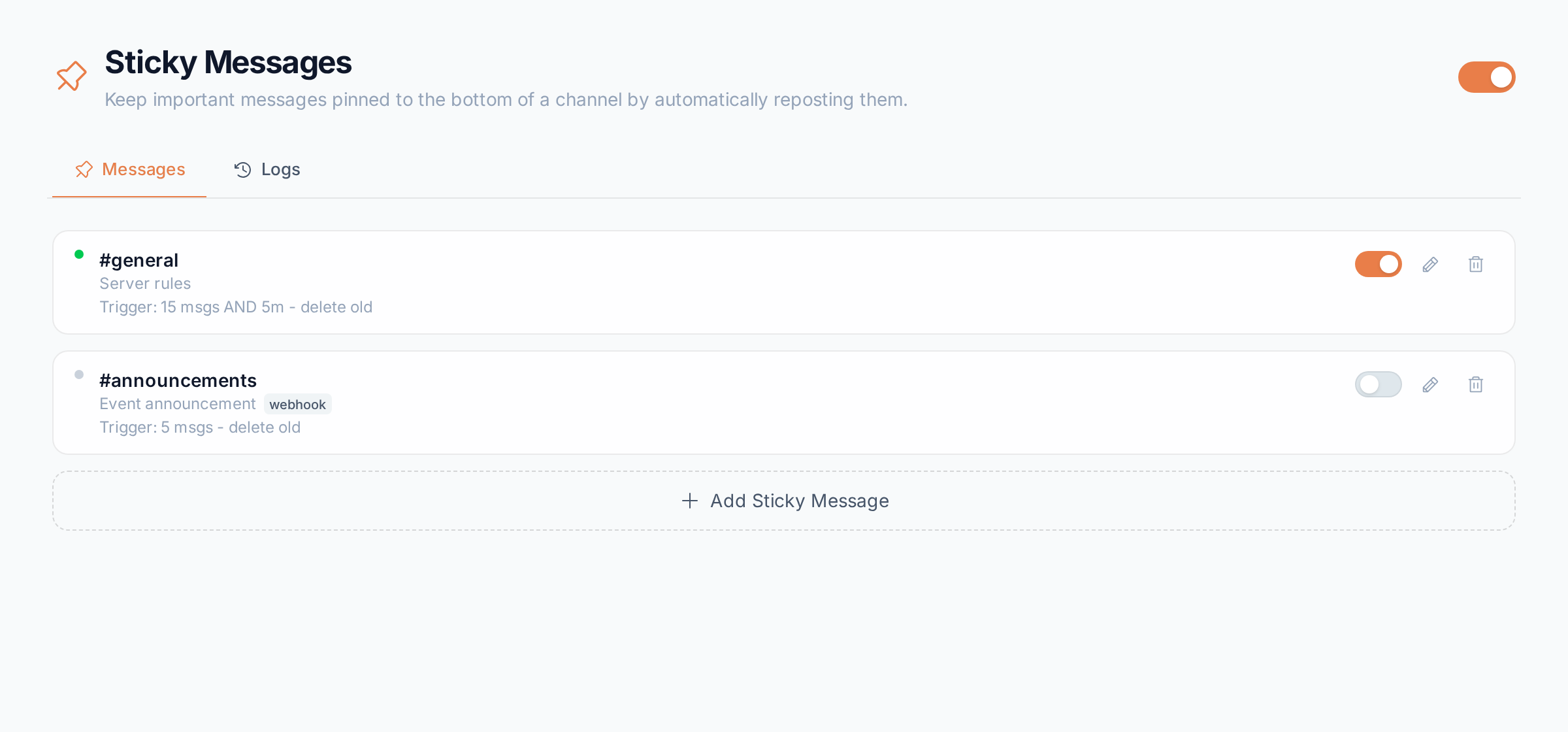Edit the #general sticky message
The image size is (1568, 732).
tap(1430, 264)
